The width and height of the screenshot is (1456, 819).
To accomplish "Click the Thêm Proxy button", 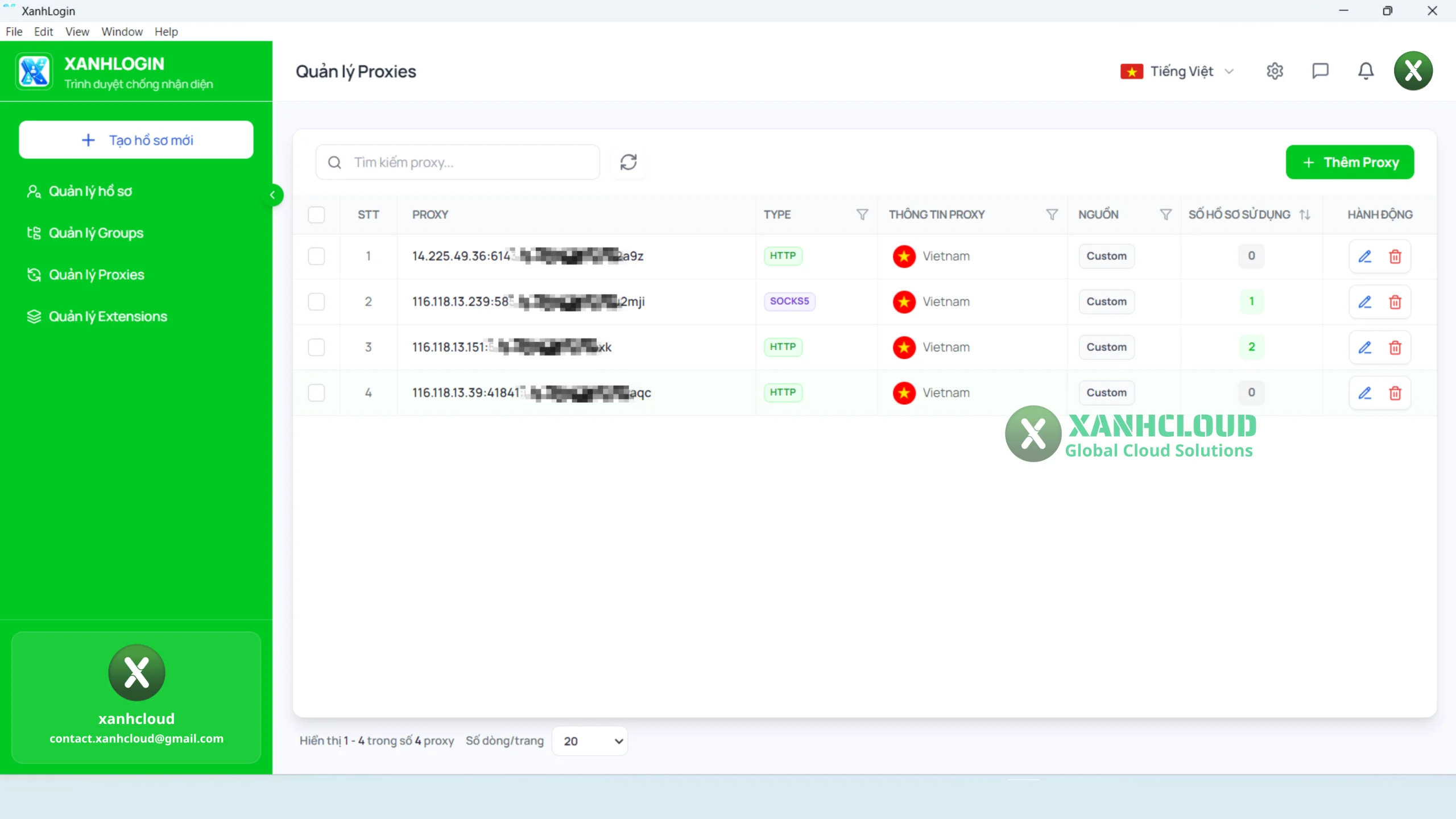I will tap(1350, 162).
